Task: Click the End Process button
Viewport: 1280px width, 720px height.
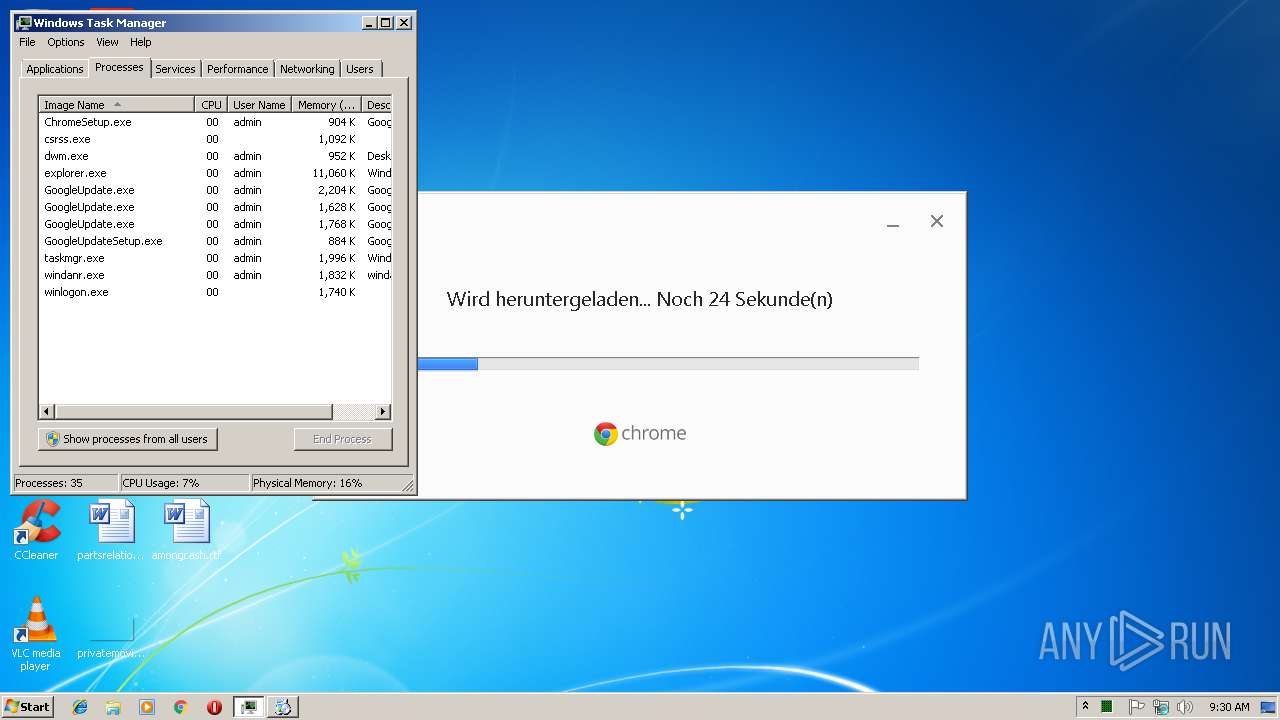Action: (x=342, y=439)
